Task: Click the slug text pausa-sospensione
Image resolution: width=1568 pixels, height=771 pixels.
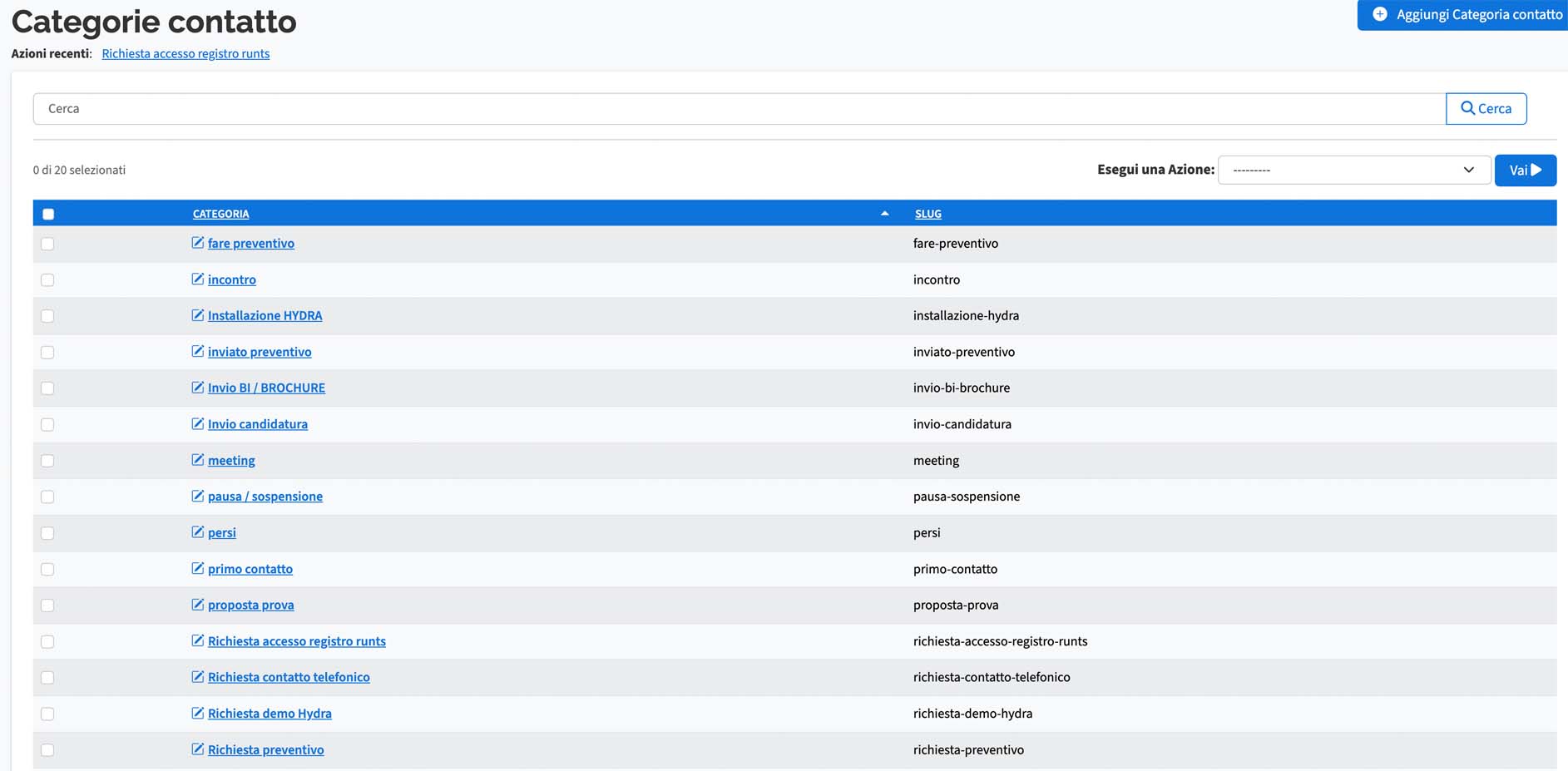Action: (x=967, y=497)
